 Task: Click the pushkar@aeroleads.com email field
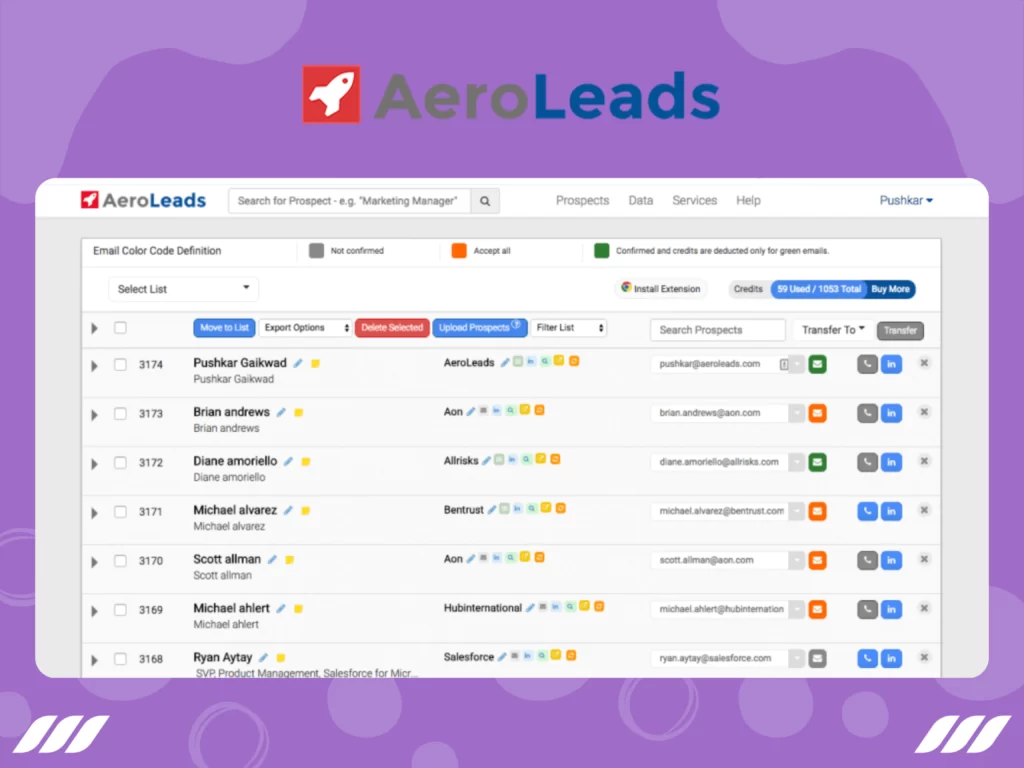point(719,364)
